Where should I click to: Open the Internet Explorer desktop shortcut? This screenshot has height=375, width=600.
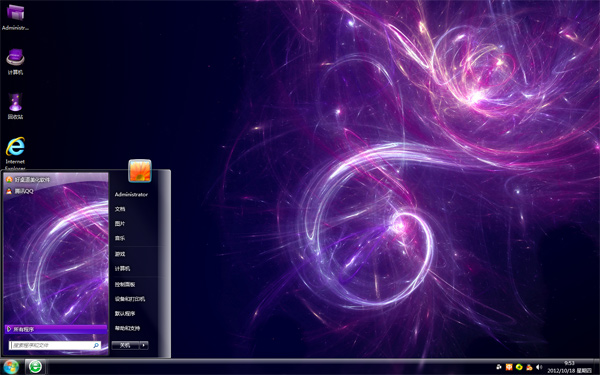(15, 153)
